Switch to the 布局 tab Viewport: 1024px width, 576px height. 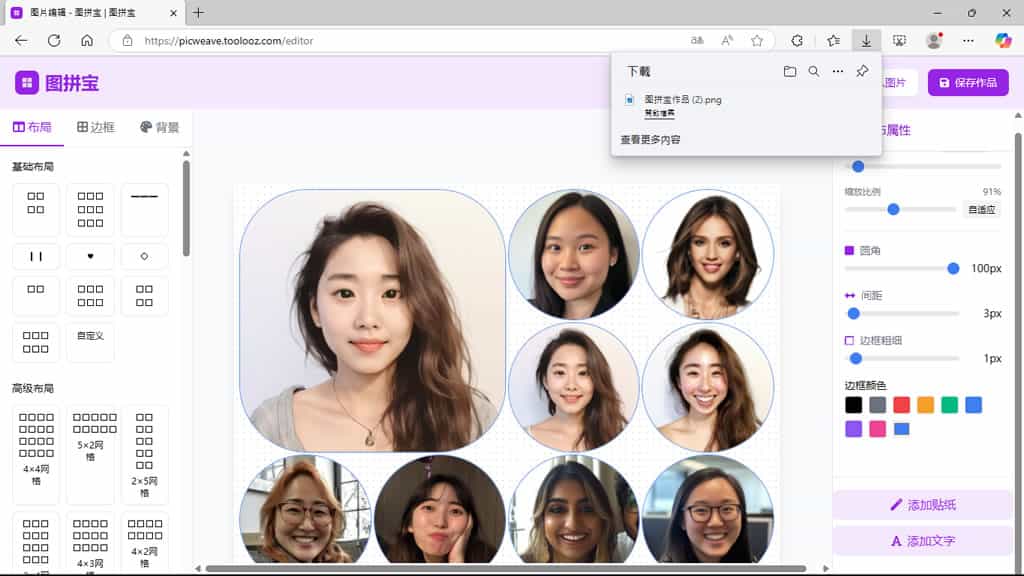[32, 127]
